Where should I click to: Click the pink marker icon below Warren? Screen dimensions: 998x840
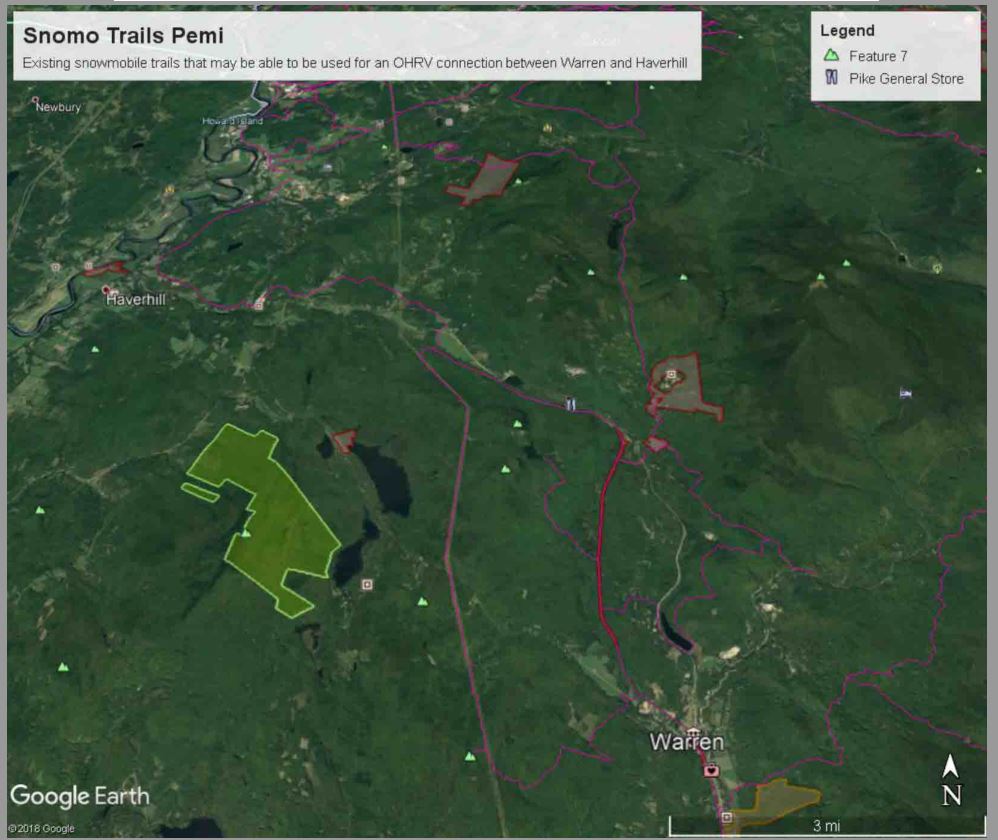coord(711,770)
